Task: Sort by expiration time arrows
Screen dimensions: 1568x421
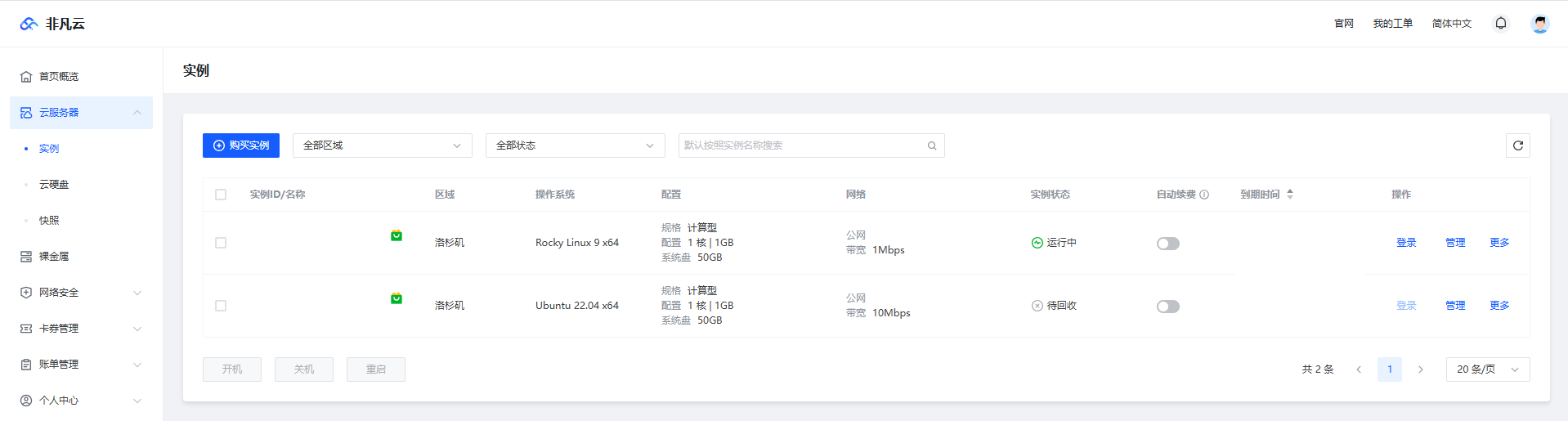Action: tap(1290, 195)
